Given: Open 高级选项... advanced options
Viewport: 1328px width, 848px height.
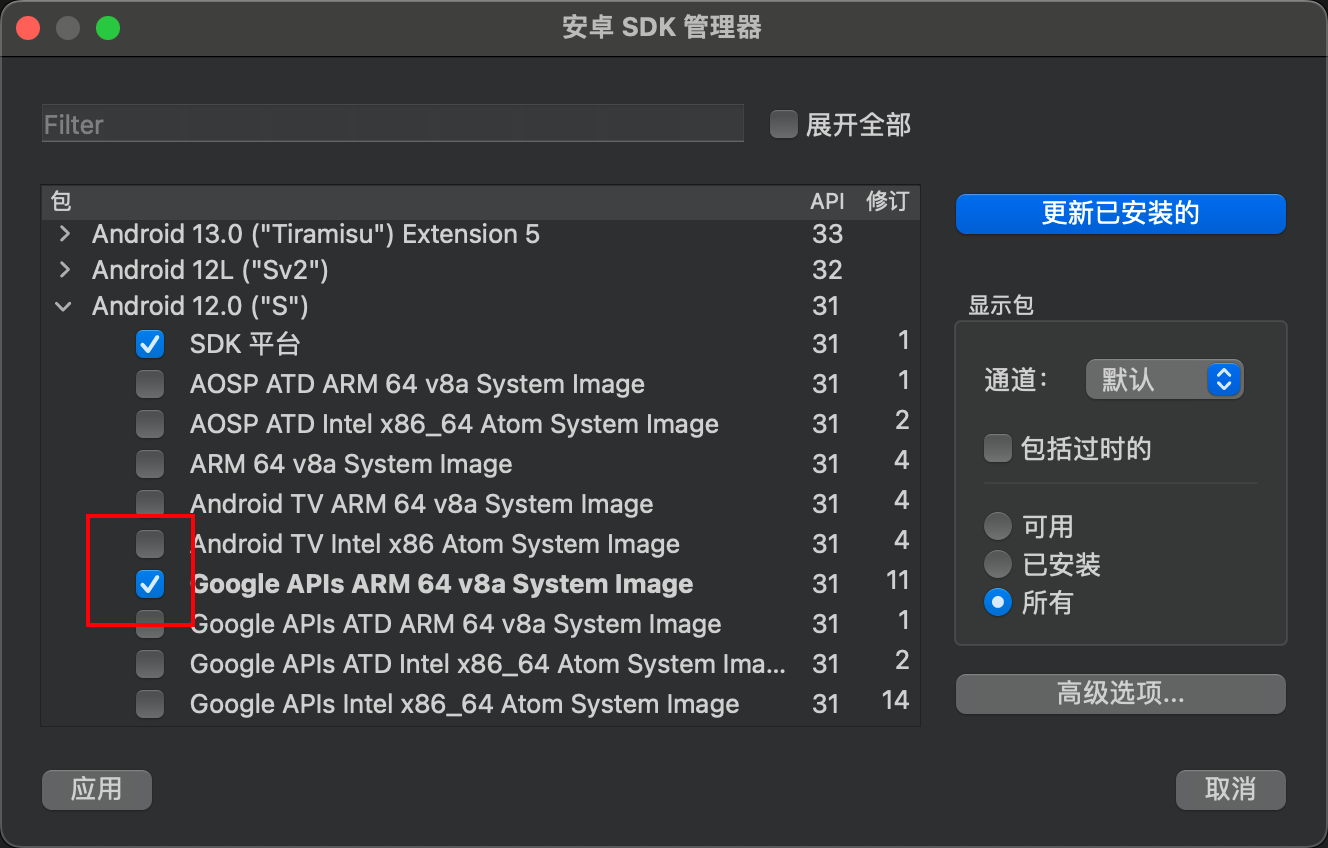Looking at the screenshot, I should coord(1120,694).
